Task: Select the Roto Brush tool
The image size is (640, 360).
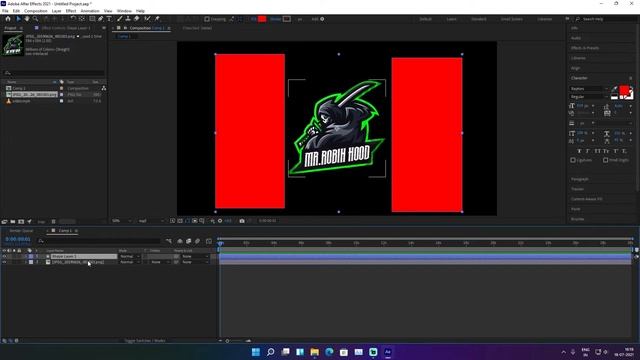Action: (147, 19)
